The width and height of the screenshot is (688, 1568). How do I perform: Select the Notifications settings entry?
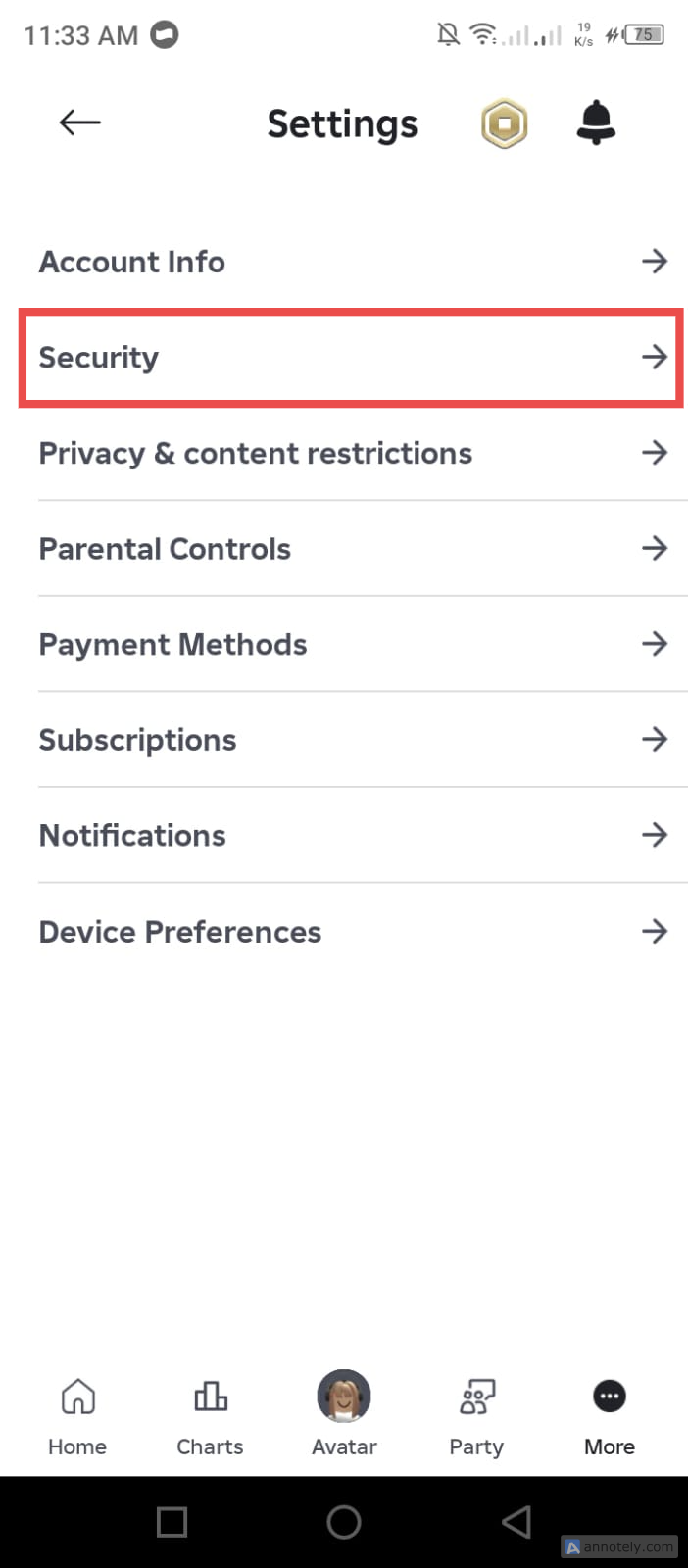tap(132, 835)
